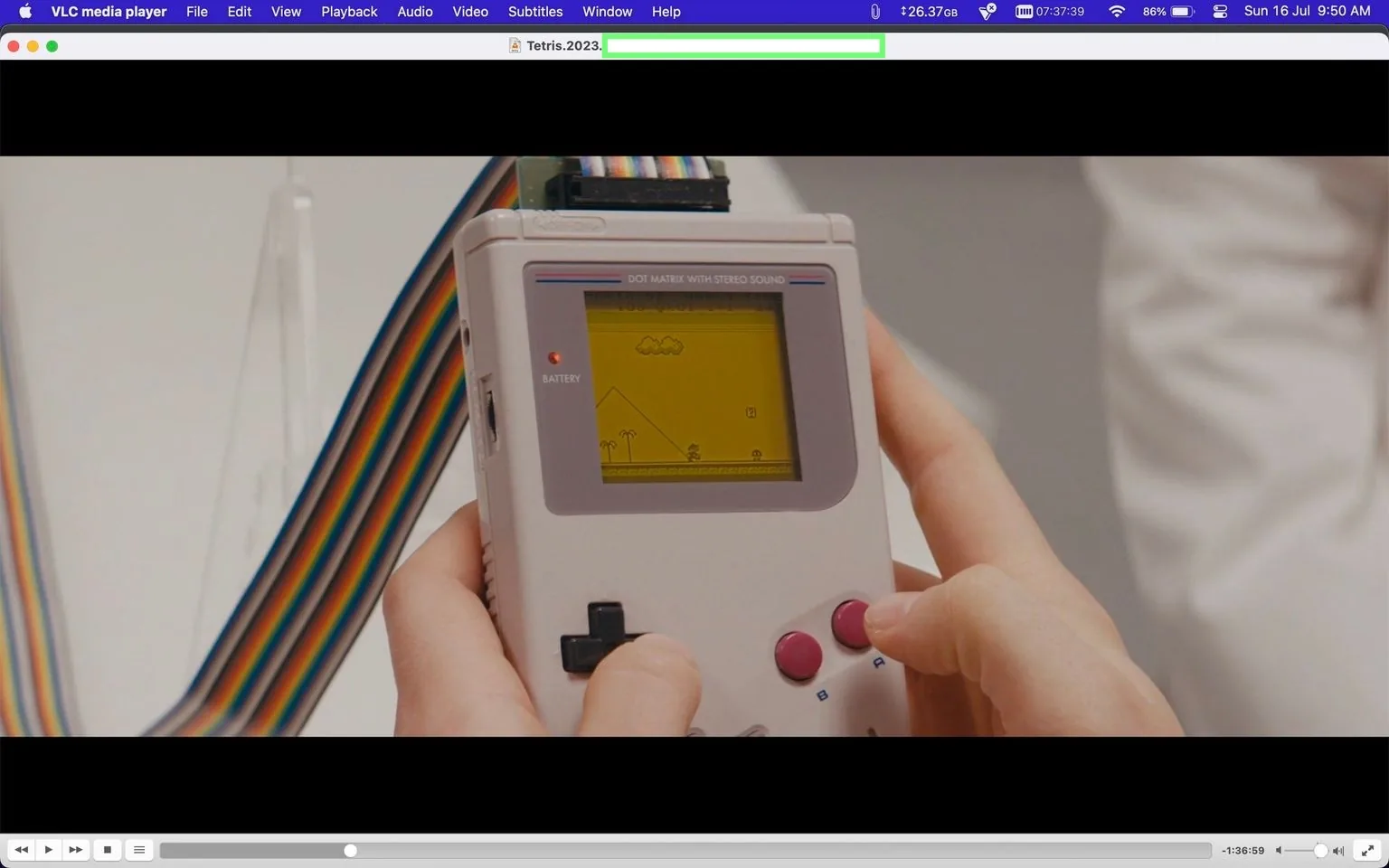The height and width of the screenshot is (868, 1389).
Task: Click the remaining time to show elapsed time
Action: tap(1243, 850)
